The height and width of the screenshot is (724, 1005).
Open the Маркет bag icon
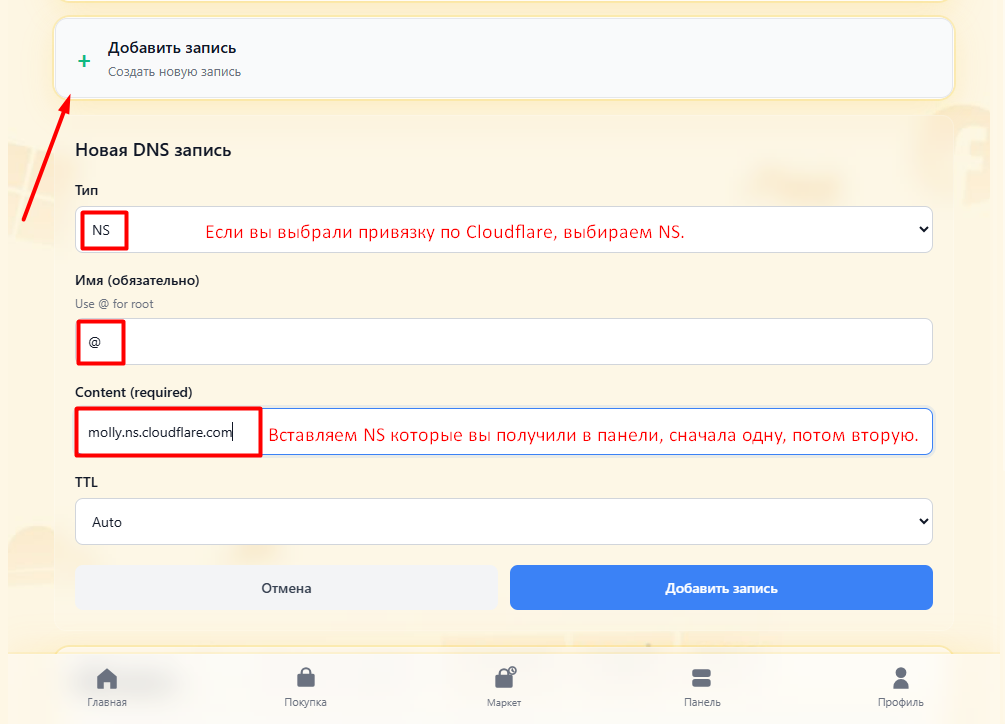504,679
